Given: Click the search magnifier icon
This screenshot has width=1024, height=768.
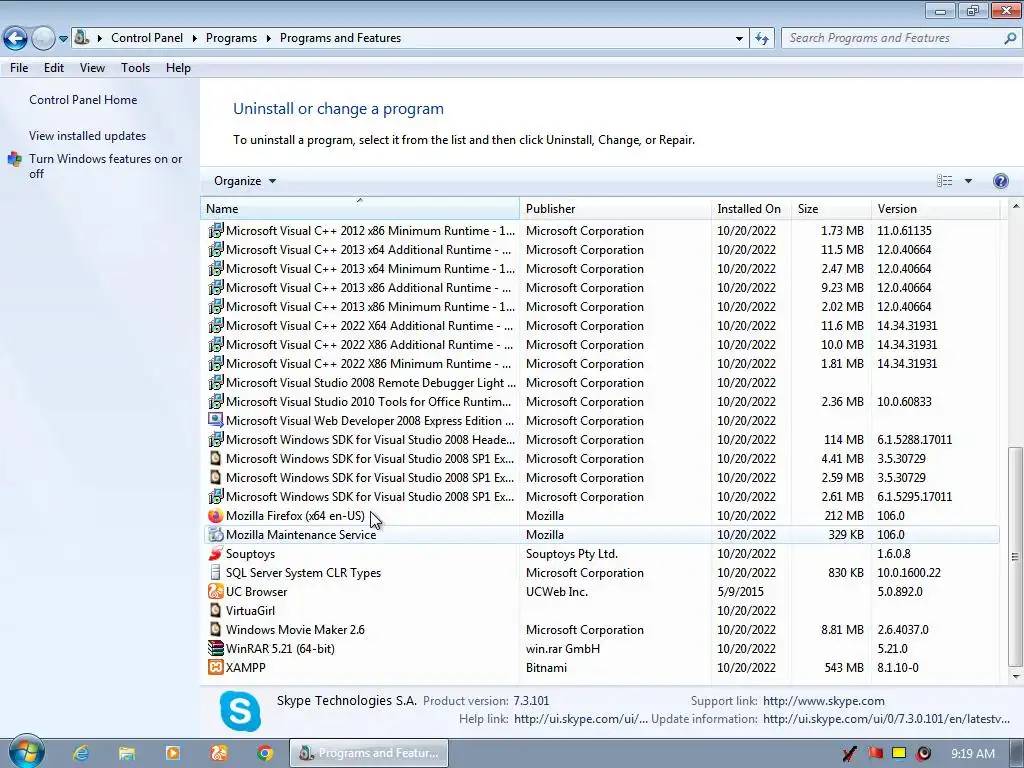Looking at the screenshot, I should 1010,38.
